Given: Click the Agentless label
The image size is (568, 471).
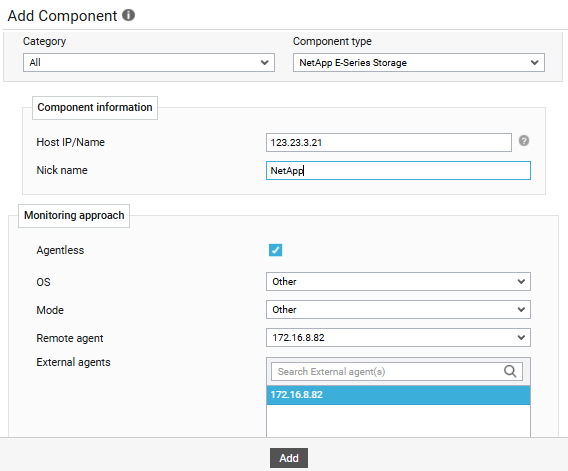Looking at the screenshot, I should (x=60, y=250).
